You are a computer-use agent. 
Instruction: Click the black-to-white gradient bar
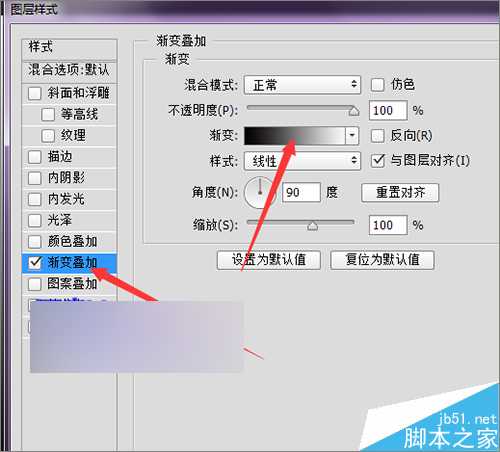pyautogui.click(x=295, y=136)
